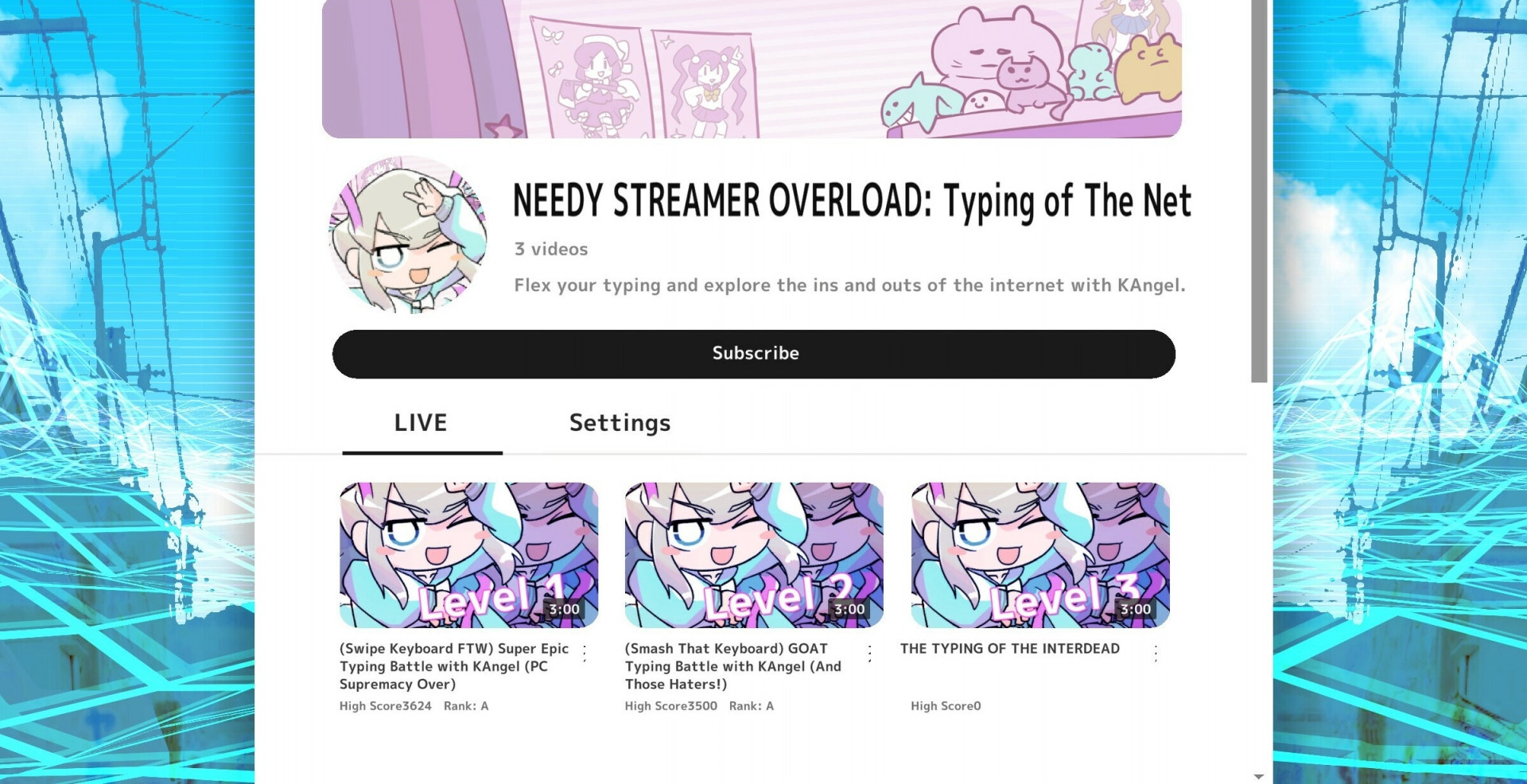Viewport: 1527px width, 784px height.
Task: Click High Score0 under Level 3
Action: pos(946,706)
